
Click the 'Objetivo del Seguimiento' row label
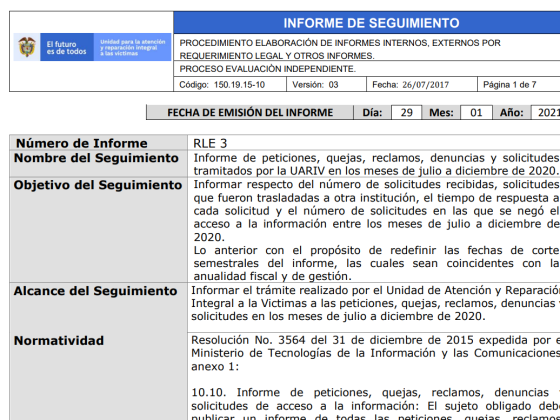(98, 185)
